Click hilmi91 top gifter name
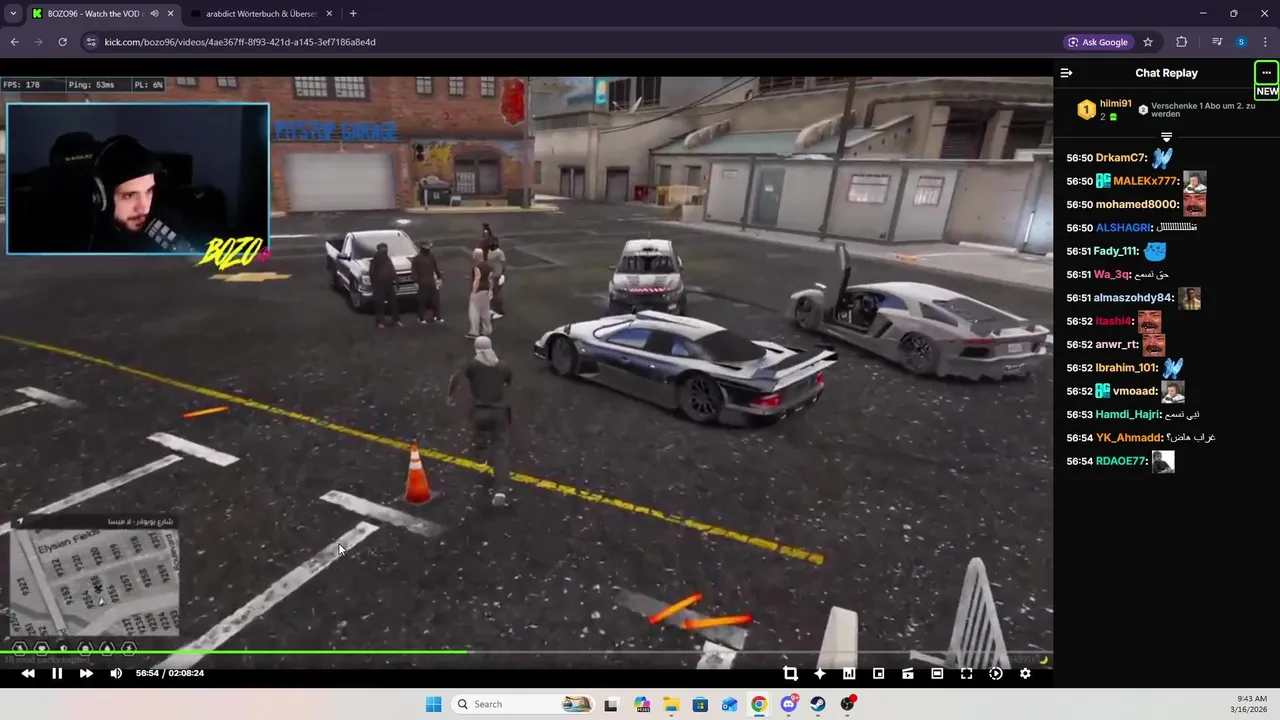Image resolution: width=1280 pixels, height=720 pixels. click(1116, 104)
